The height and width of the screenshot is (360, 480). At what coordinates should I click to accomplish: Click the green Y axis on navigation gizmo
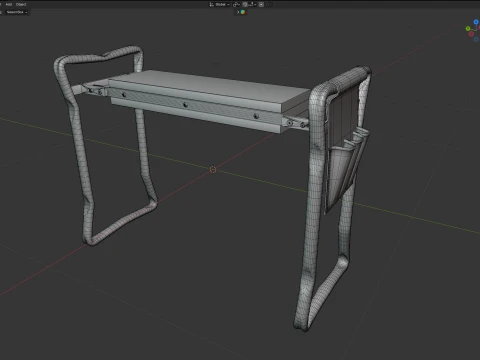[x=468, y=29]
